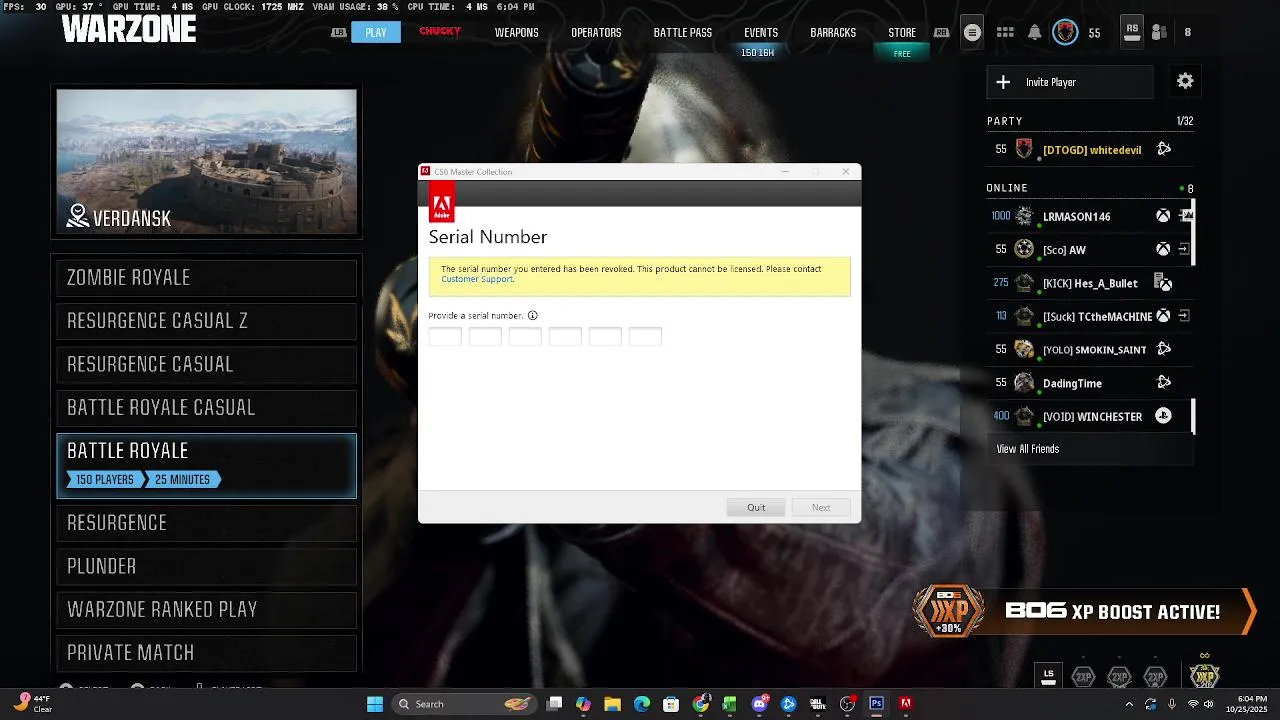Select BATTLE ROYALE CASUAL mode

(x=206, y=408)
